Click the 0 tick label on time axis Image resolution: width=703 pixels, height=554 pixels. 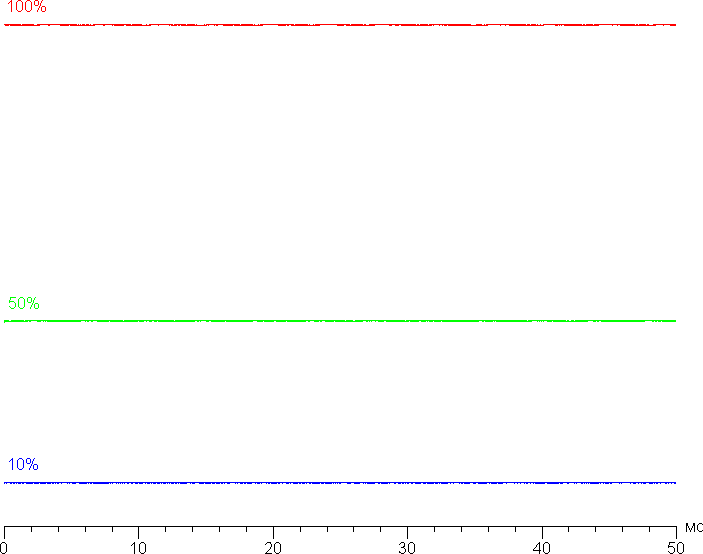4,548
